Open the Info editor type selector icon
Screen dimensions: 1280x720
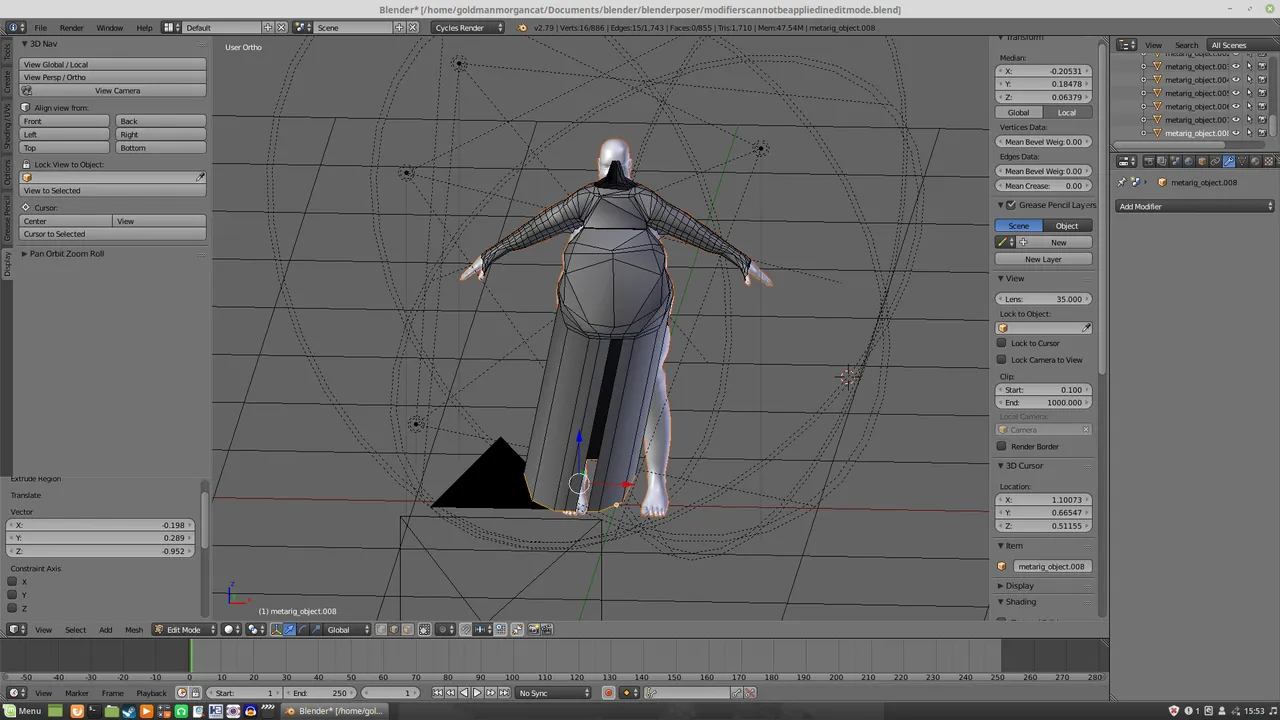click(x=16, y=27)
